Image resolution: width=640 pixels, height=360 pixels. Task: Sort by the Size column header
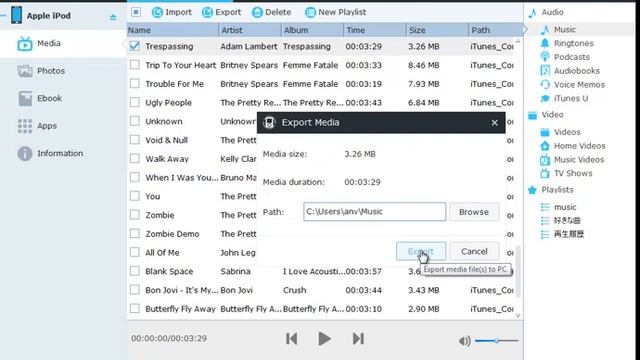(438, 30)
